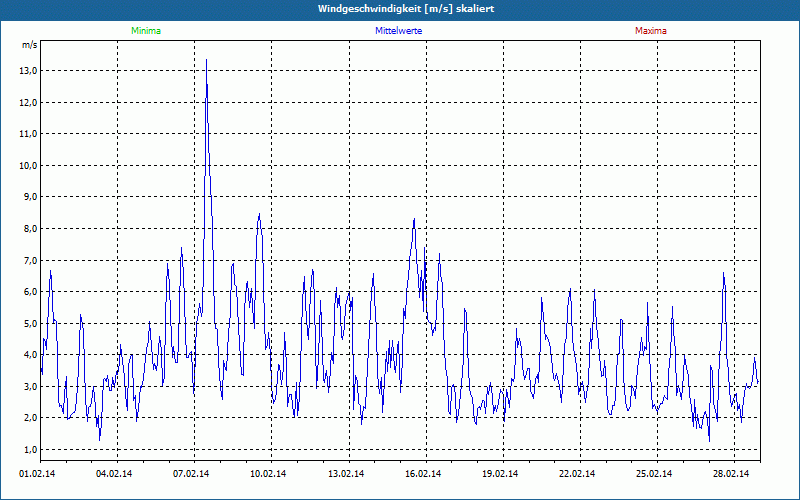This screenshot has height=500, width=800.
Task: Click the 13.02.14 date label
Action: (346, 474)
